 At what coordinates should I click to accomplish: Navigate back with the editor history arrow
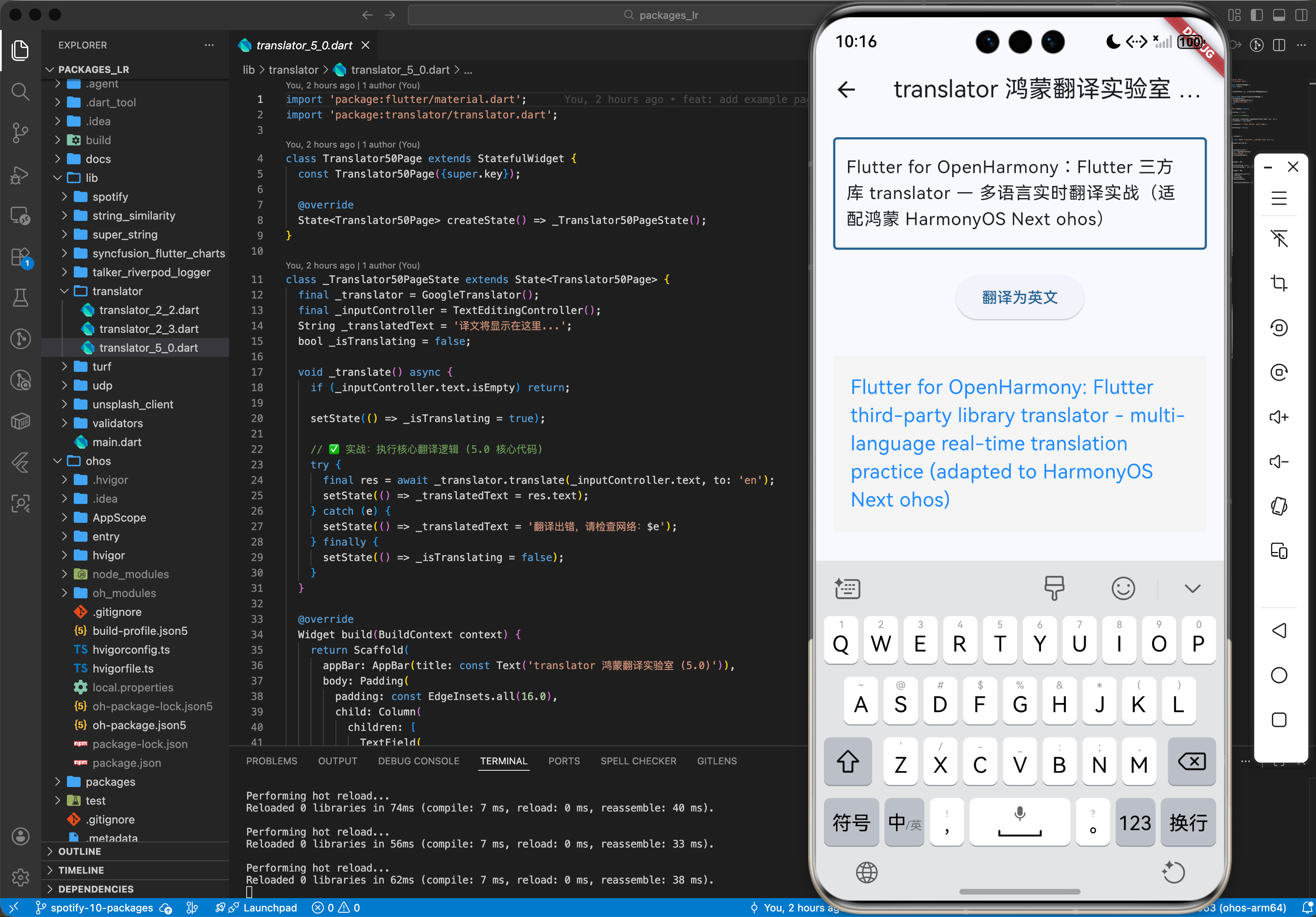(368, 15)
